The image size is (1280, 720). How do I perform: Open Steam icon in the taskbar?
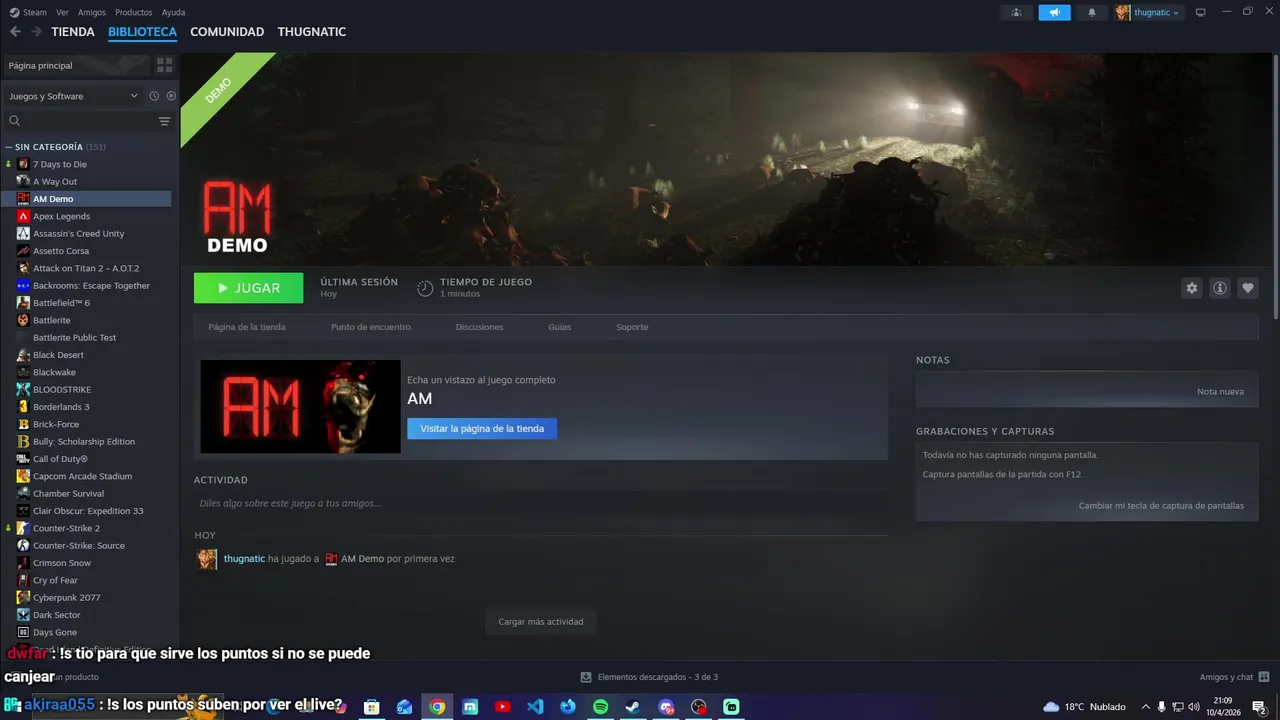(633, 706)
